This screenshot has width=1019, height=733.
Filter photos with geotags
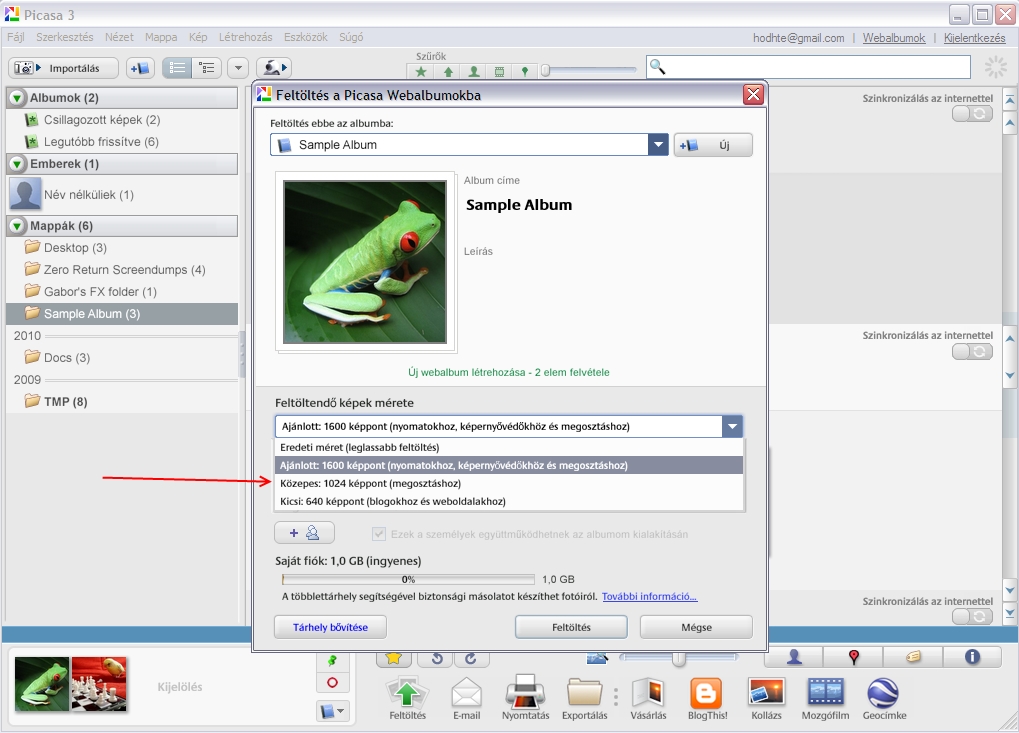(x=524, y=71)
